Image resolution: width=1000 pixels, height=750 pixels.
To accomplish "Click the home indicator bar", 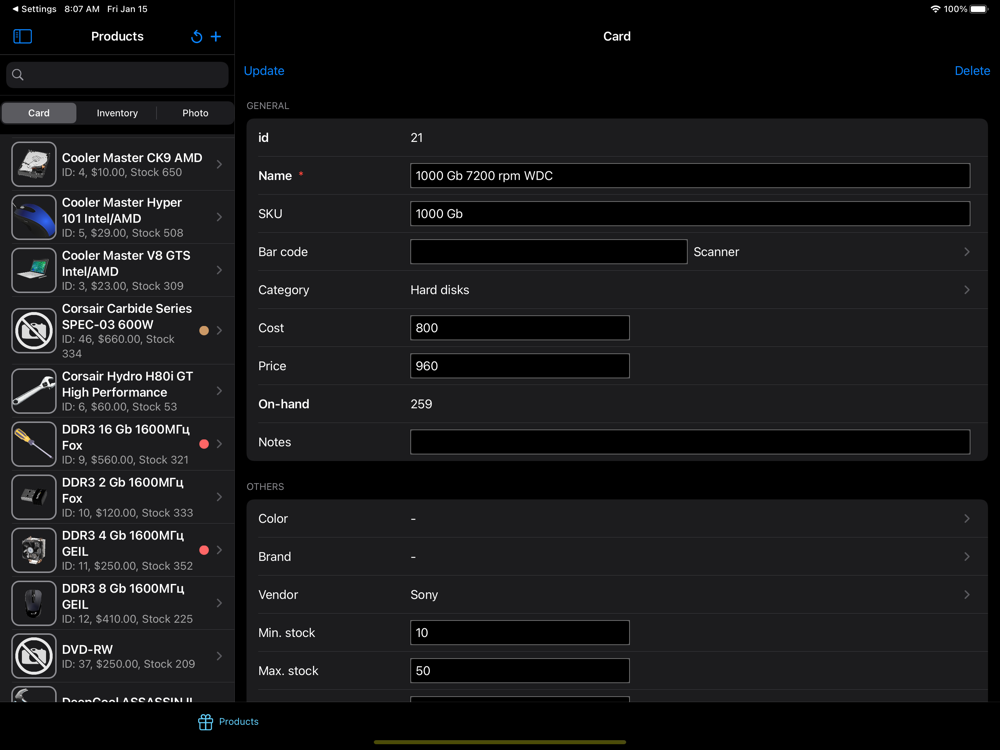I will 499,742.
